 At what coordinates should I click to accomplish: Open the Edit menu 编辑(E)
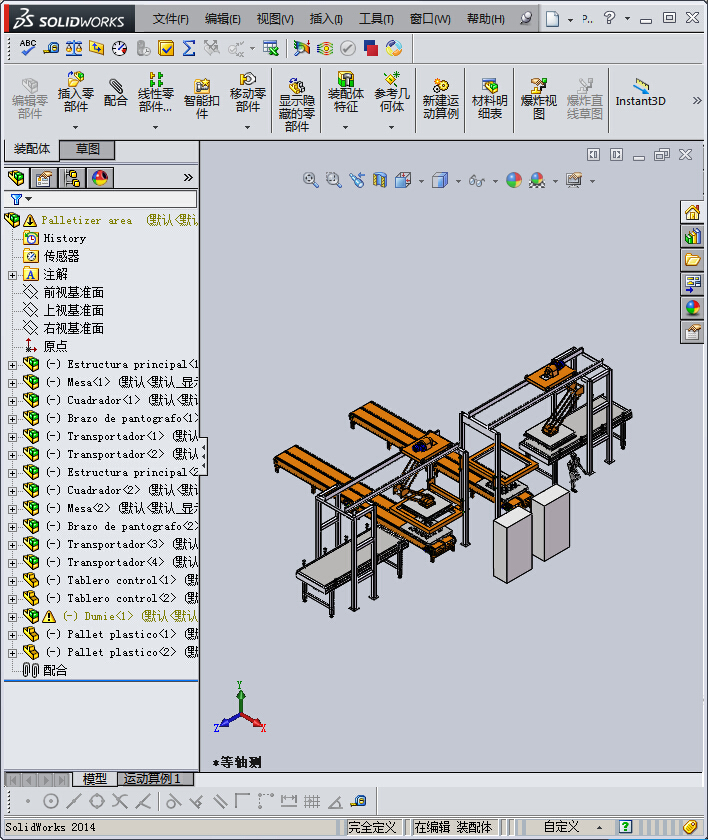click(222, 19)
